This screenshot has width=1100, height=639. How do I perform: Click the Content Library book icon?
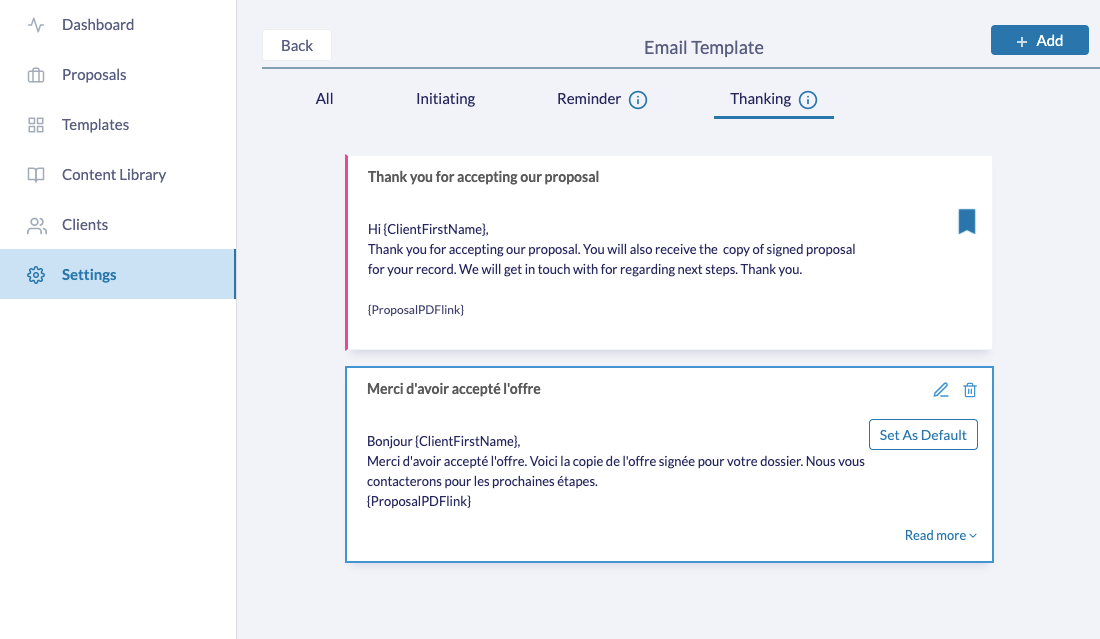pos(36,175)
